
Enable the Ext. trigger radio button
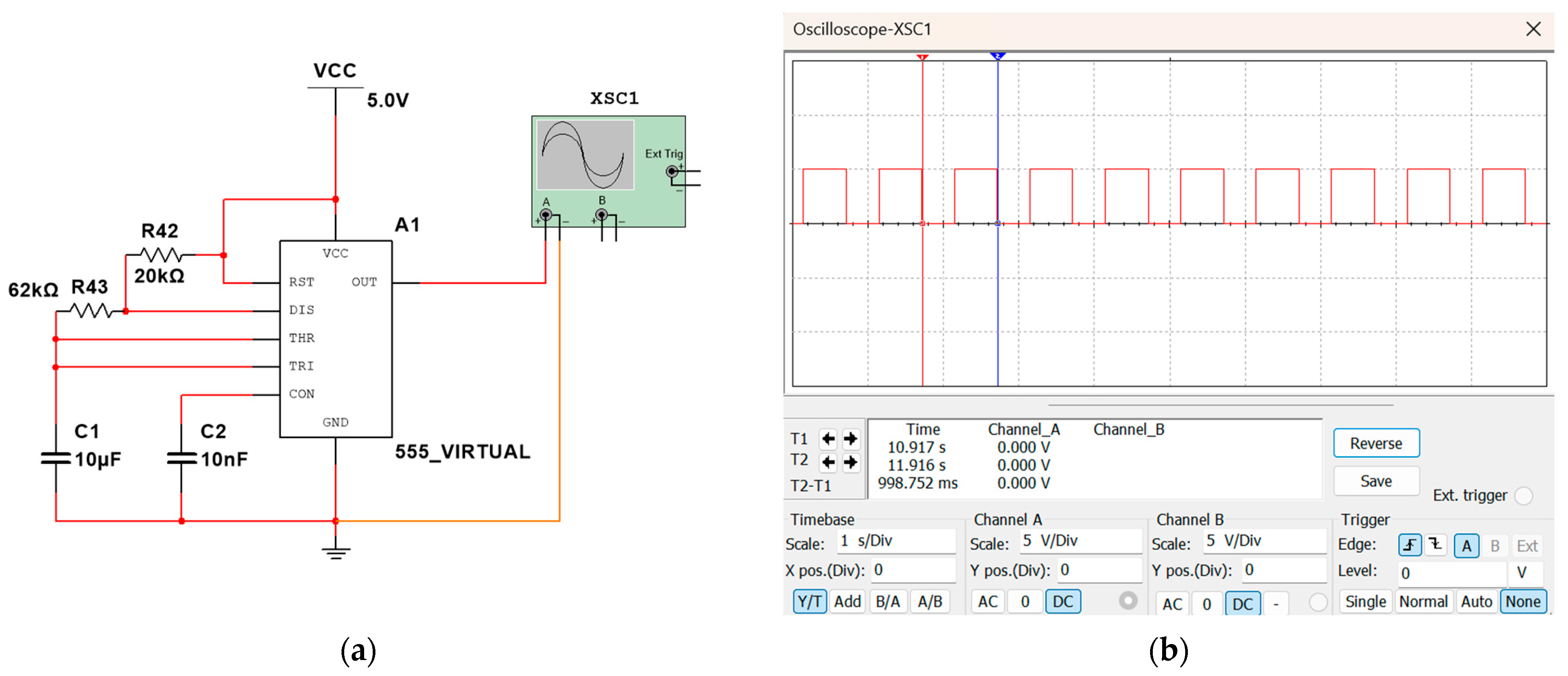tap(1524, 496)
